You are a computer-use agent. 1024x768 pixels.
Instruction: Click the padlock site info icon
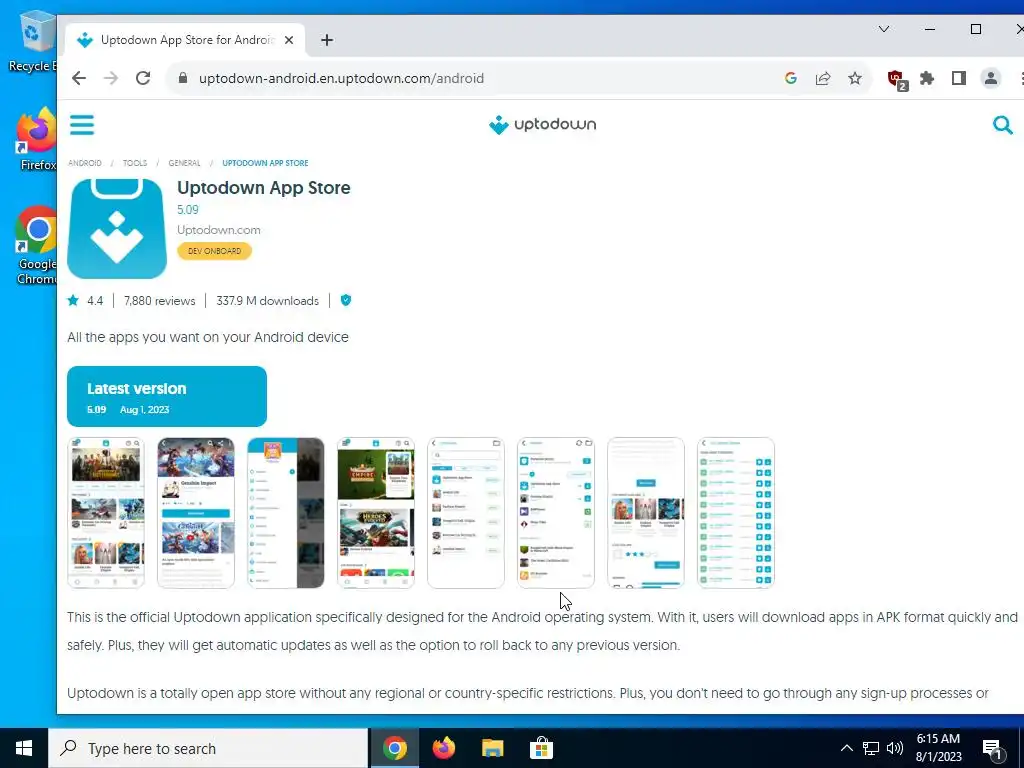(183, 78)
